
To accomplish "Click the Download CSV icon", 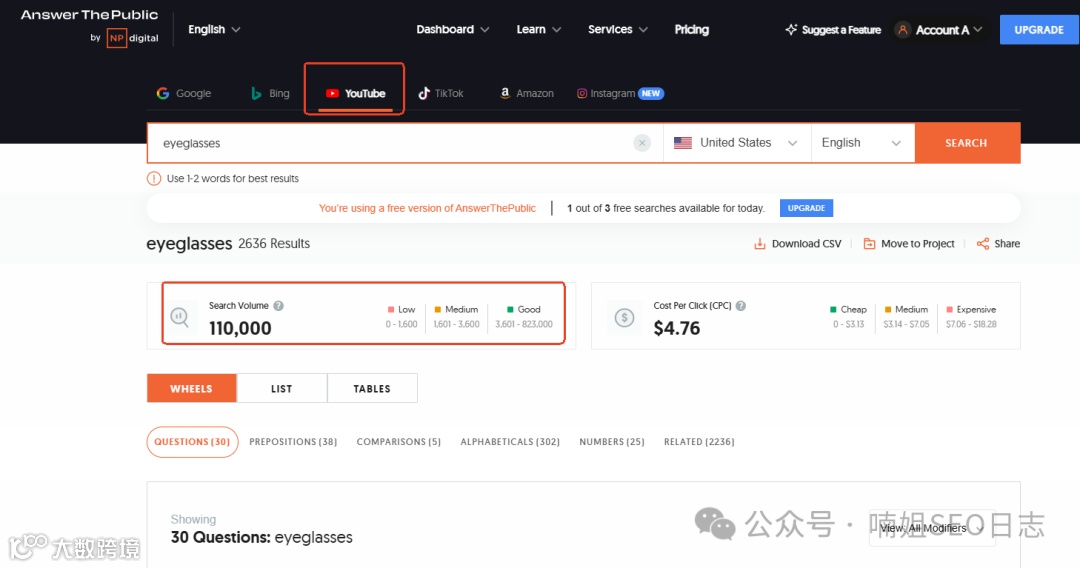I will 760,244.
